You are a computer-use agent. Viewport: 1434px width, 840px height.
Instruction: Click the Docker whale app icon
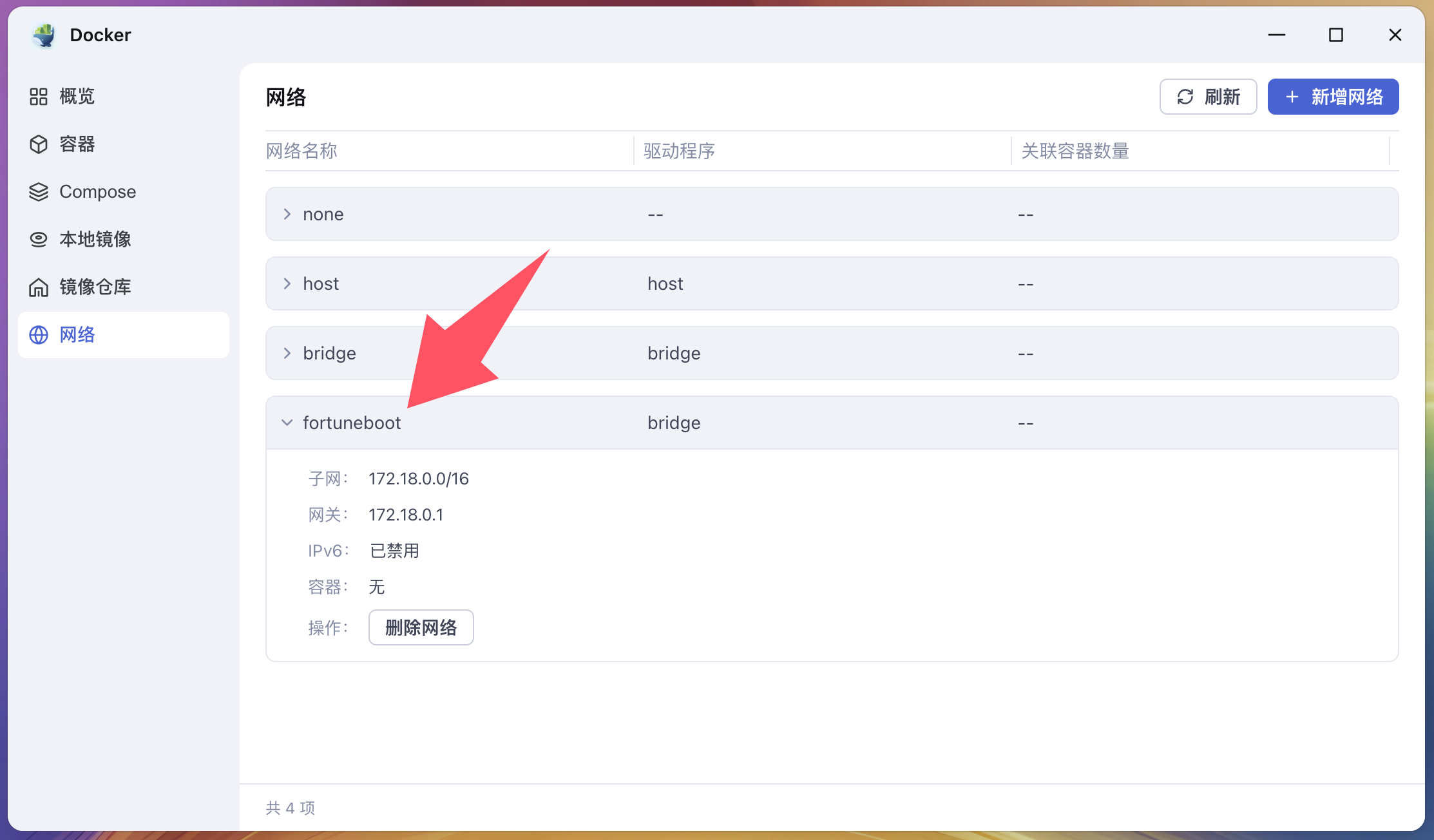[x=44, y=35]
